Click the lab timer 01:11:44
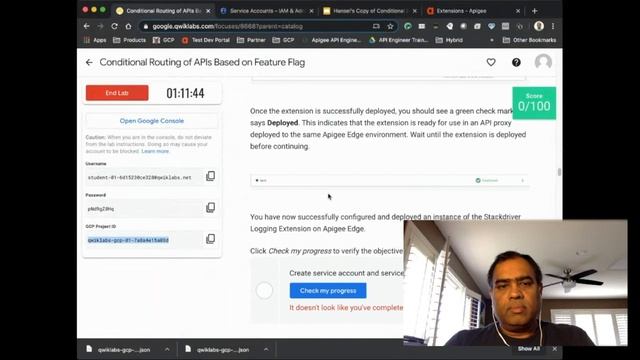 click(185, 93)
